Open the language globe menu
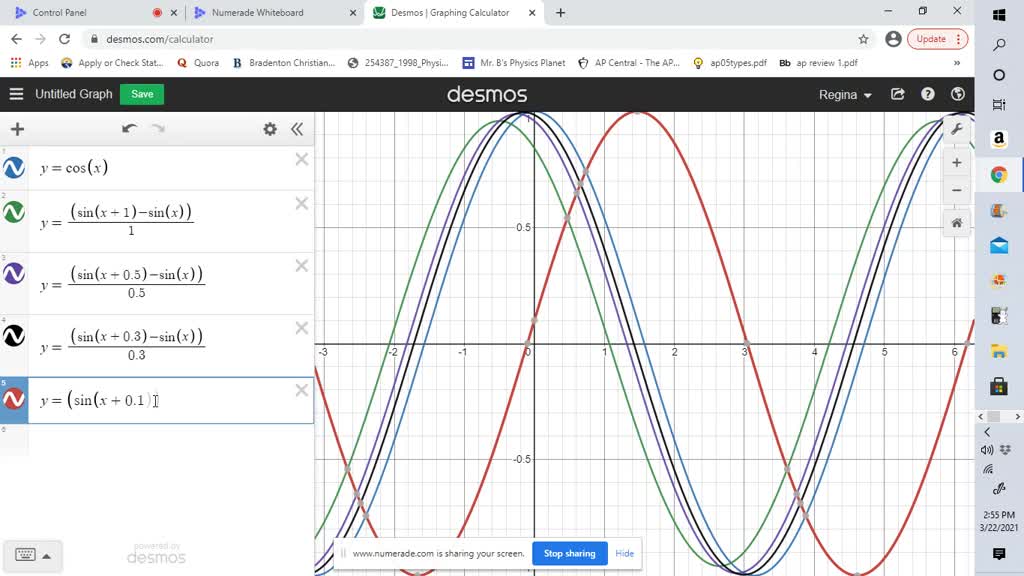1024x576 pixels. click(x=957, y=94)
